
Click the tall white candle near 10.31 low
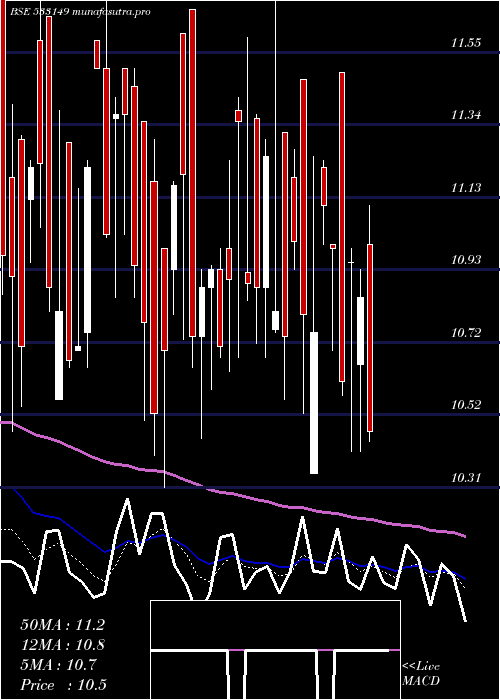(x=314, y=403)
